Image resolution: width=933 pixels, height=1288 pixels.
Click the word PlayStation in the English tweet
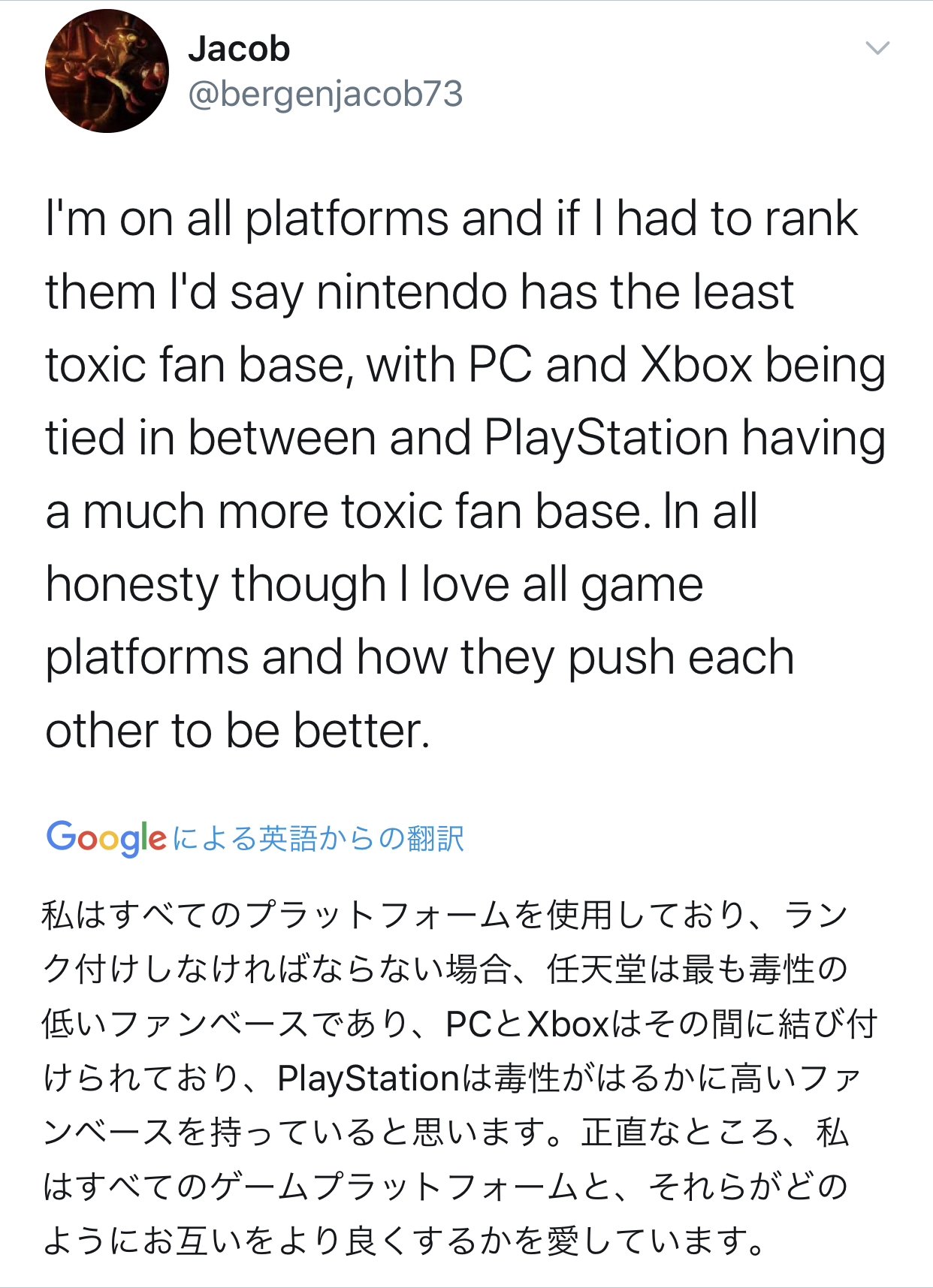(606, 439)
